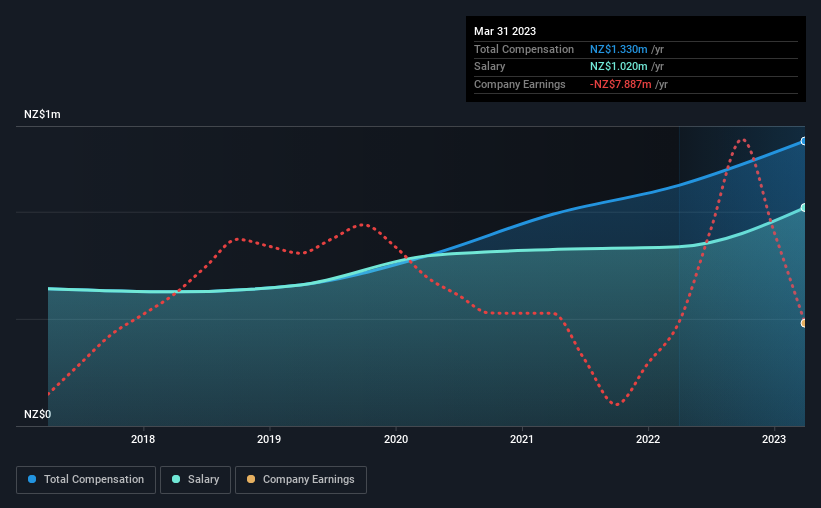Image resolution: width=821 pixels, height=508 pixels.
Task: Toggle the Total Compensation legend button
Action: click(x=86, y=480)
